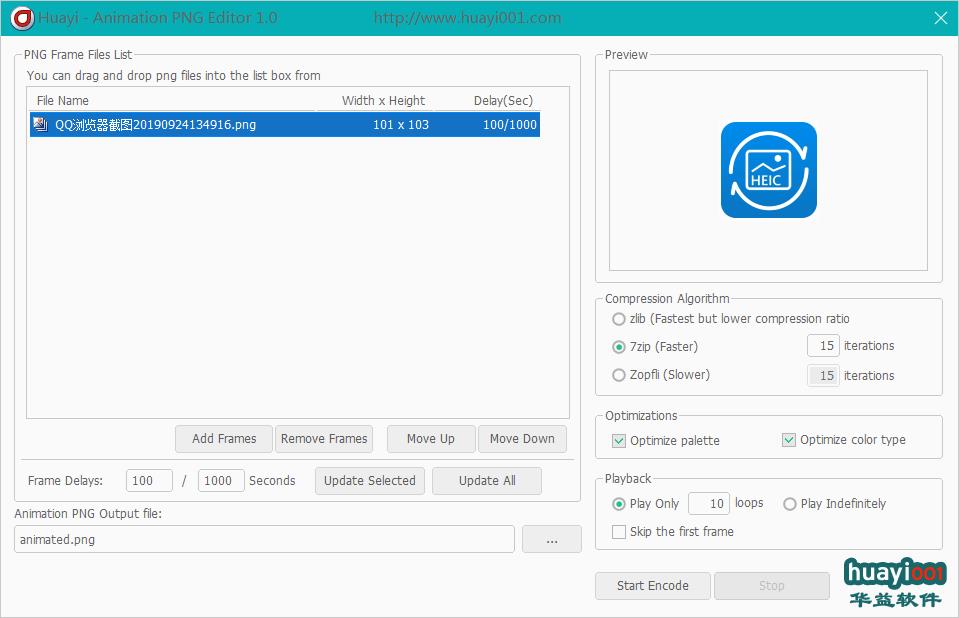
Task: Click the Huayi app logo in title bar
Action: [21, 17]
